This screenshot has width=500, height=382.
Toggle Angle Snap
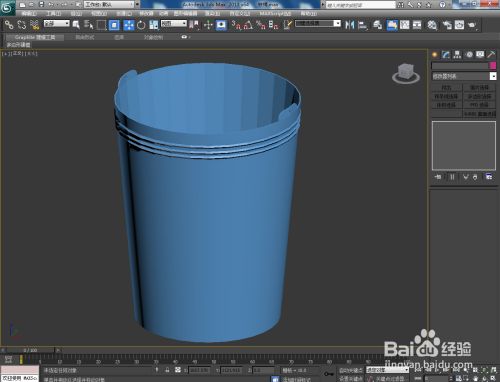[248, 25]
